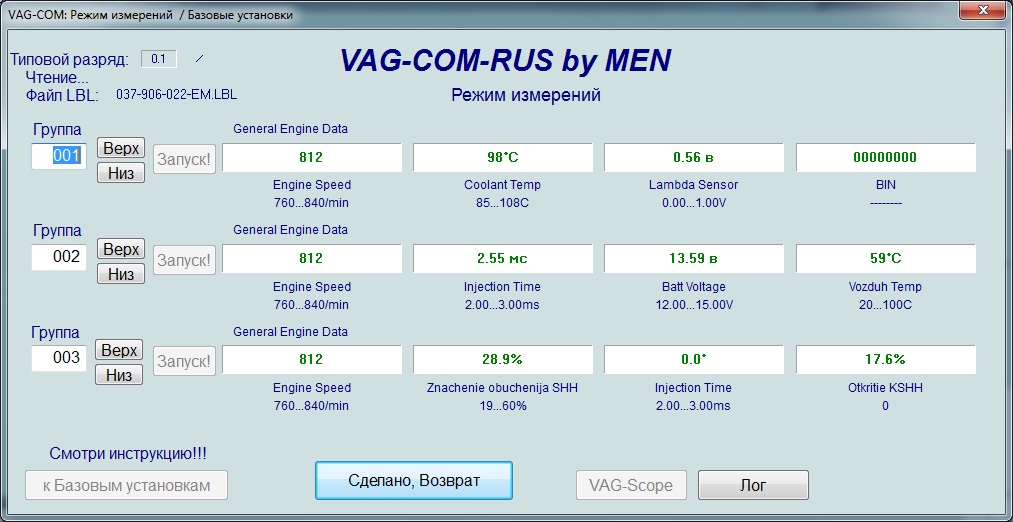This screenshot has width=1013, height=522.
Task: Select the 2.55 мс injection time value
Action: [503, 258]
